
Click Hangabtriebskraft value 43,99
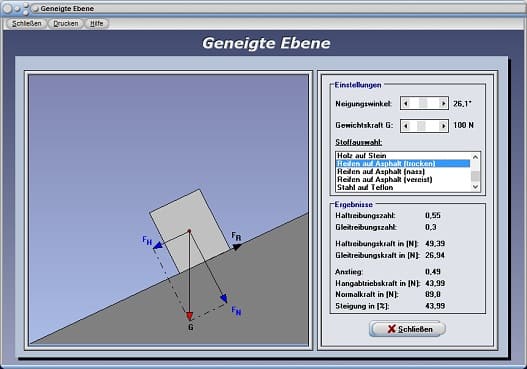[x=435, y=283]
